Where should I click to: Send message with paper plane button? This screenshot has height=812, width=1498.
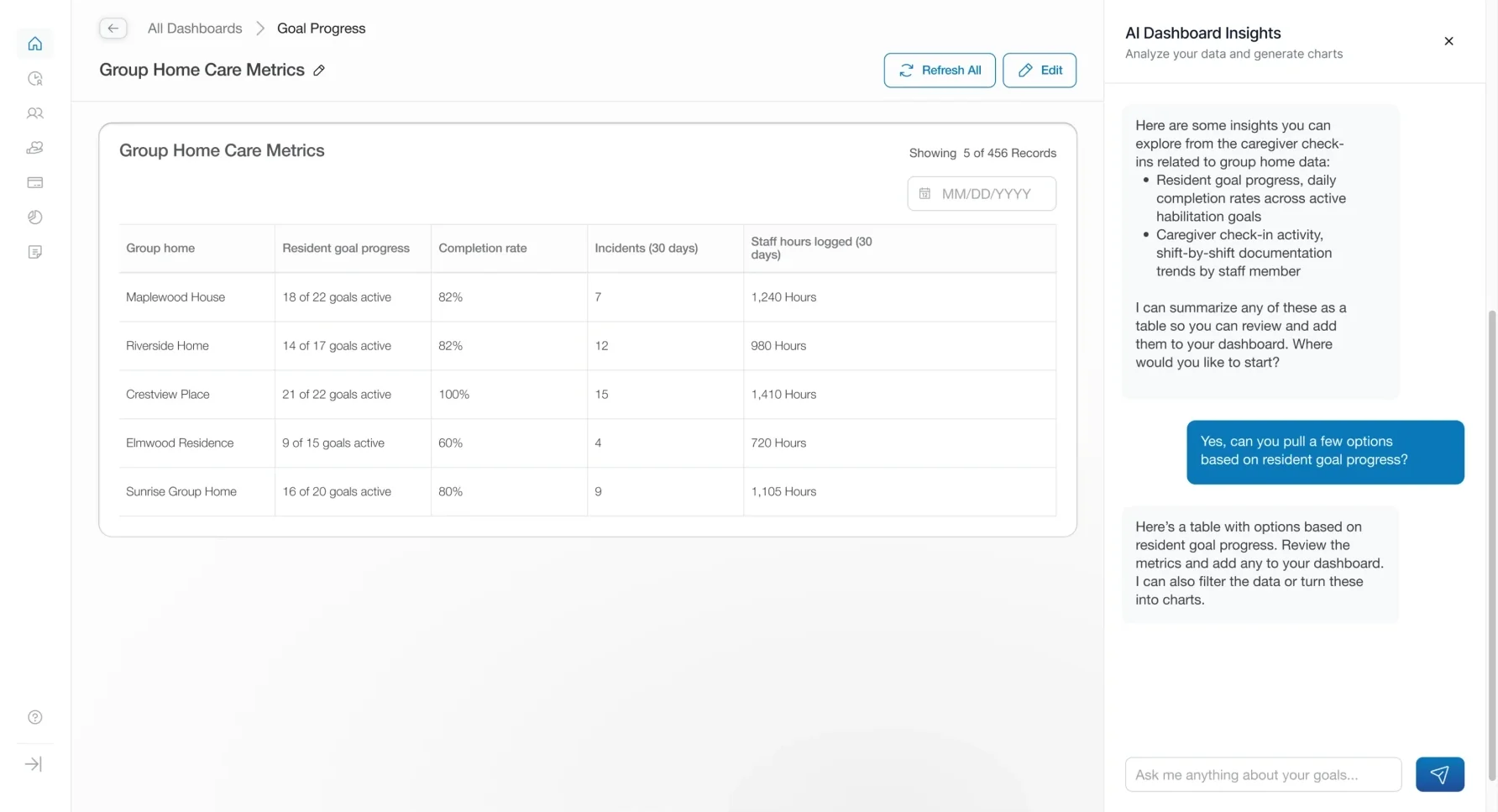[1439, 774]
